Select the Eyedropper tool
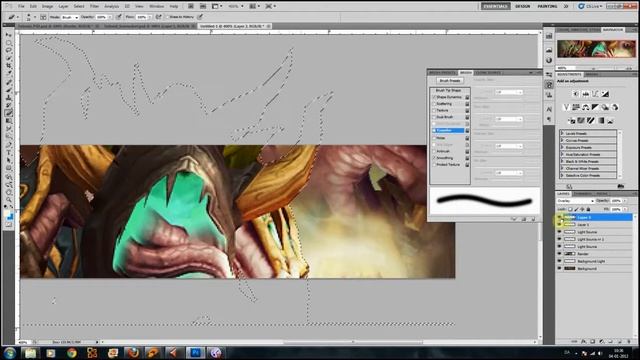 point(9,74)
